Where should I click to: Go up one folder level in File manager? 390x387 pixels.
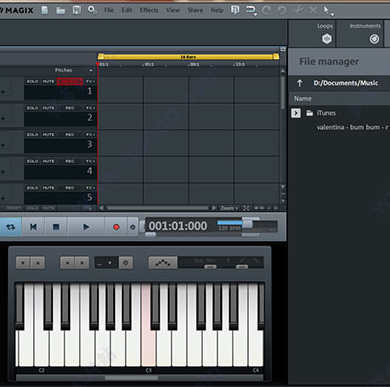pos(300,83)
